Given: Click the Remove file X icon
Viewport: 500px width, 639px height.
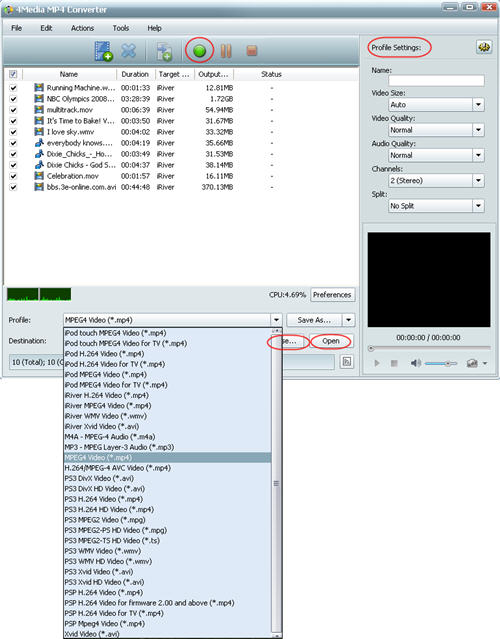Looking at the screenshot, I should (x=129, y=51).
